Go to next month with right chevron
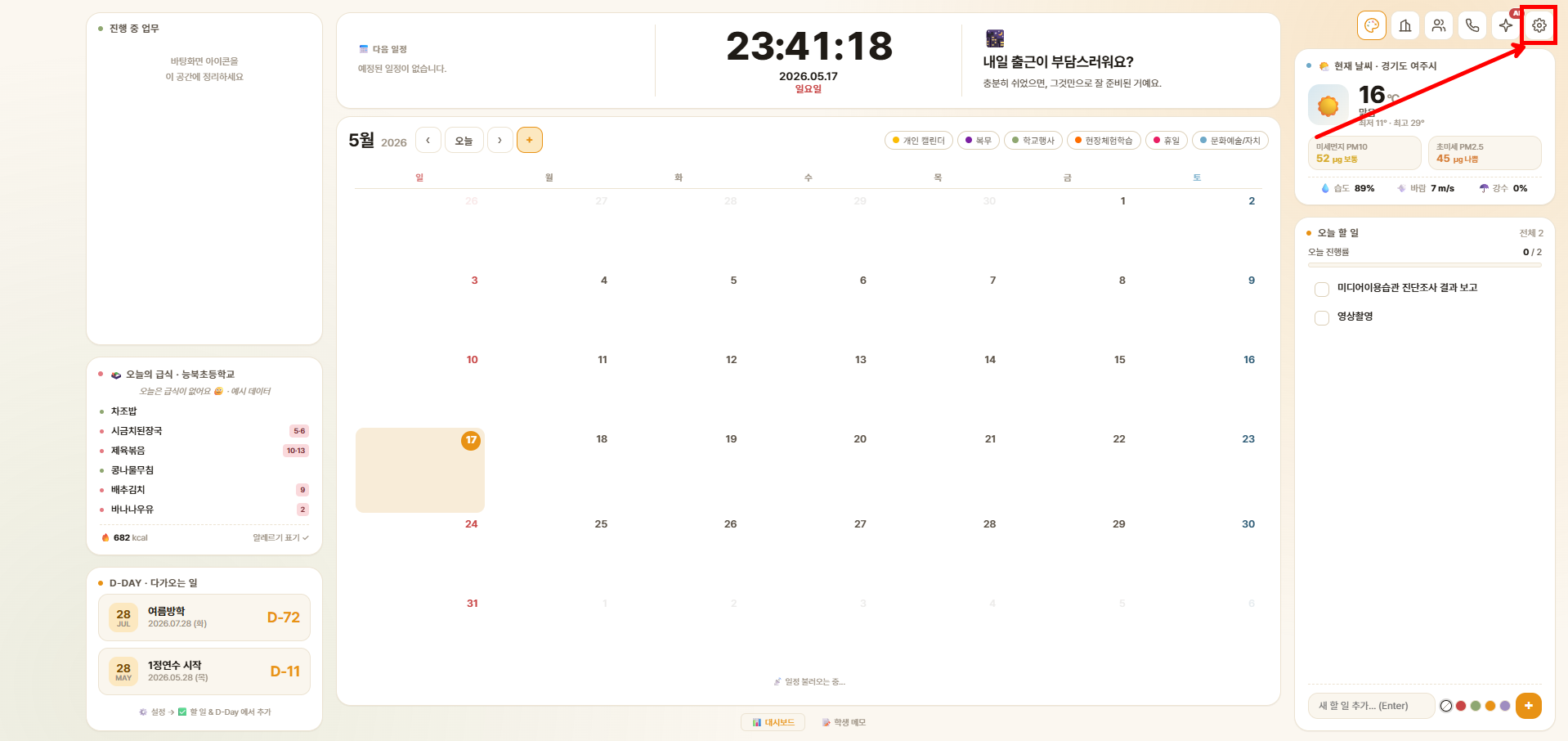The width and height of the screenshot is (1568, 741). tap(500, 140)
